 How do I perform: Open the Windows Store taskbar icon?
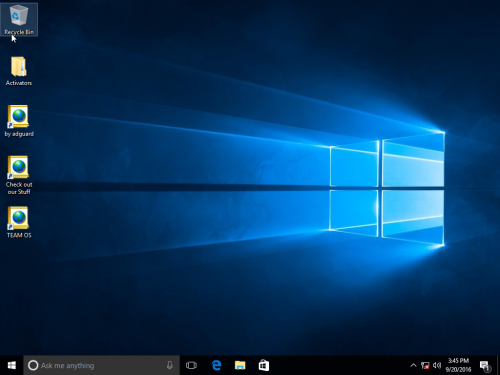point(264,365)
